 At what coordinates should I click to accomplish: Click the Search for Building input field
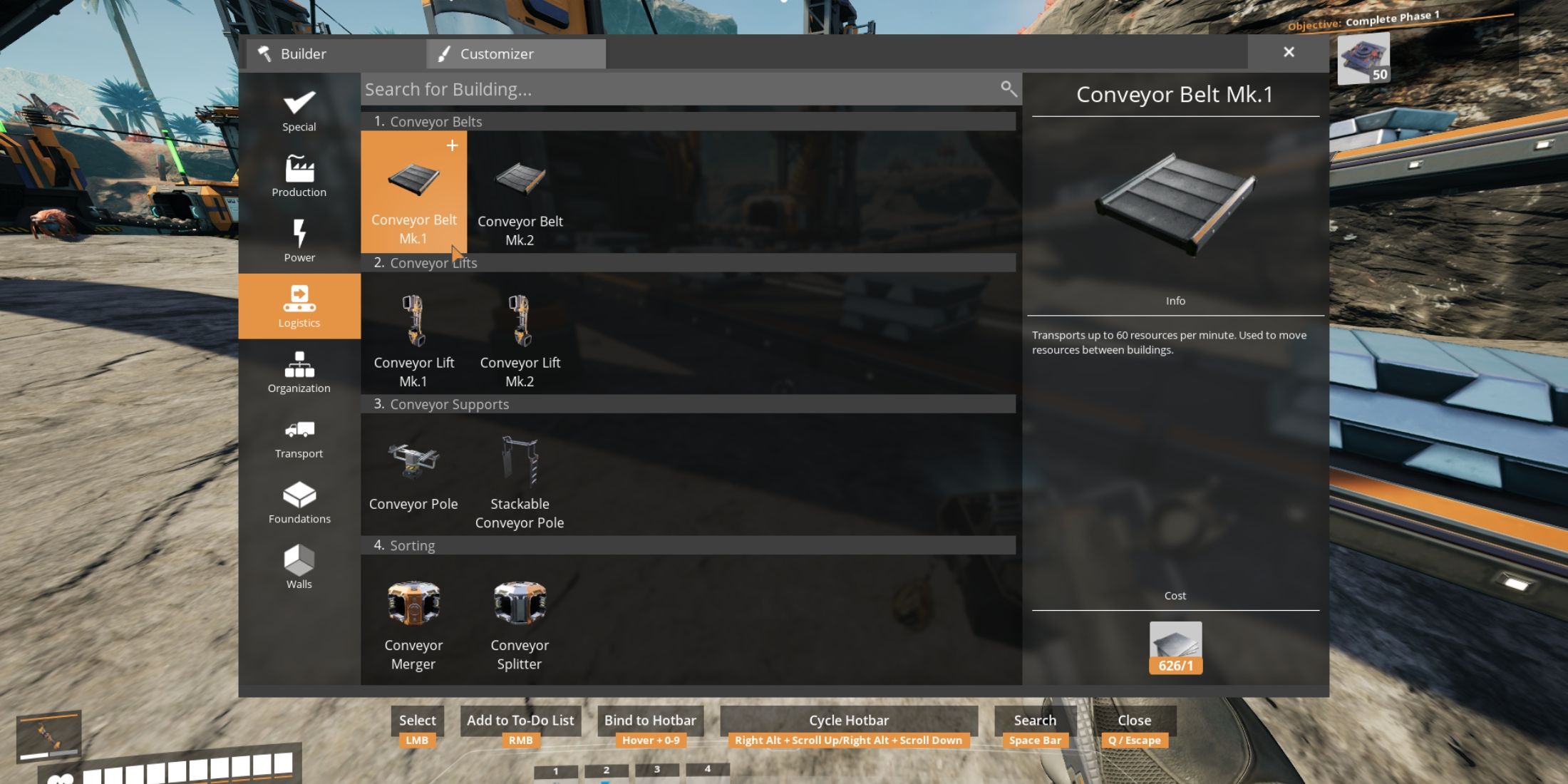(x=690, y=89)
